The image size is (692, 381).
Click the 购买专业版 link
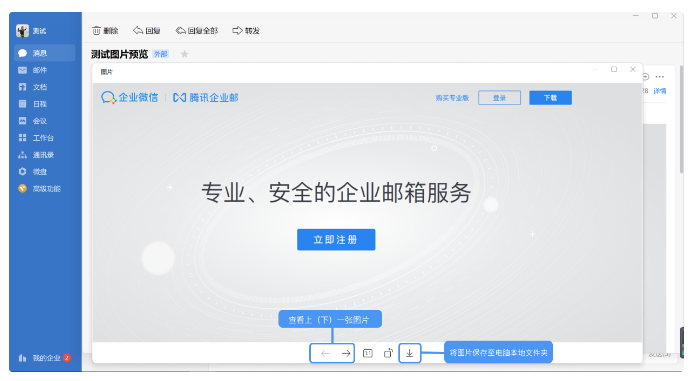coord(452,98)
